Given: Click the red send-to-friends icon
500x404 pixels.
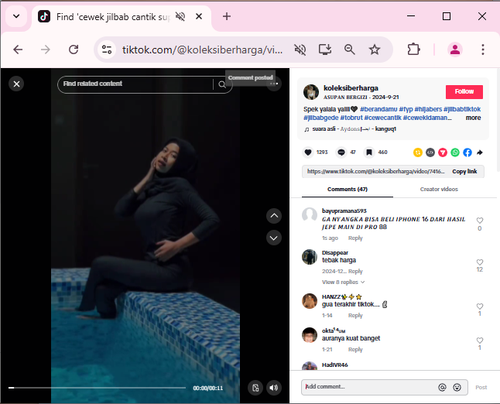Looking at the screenshot, I should coord(443,152).
